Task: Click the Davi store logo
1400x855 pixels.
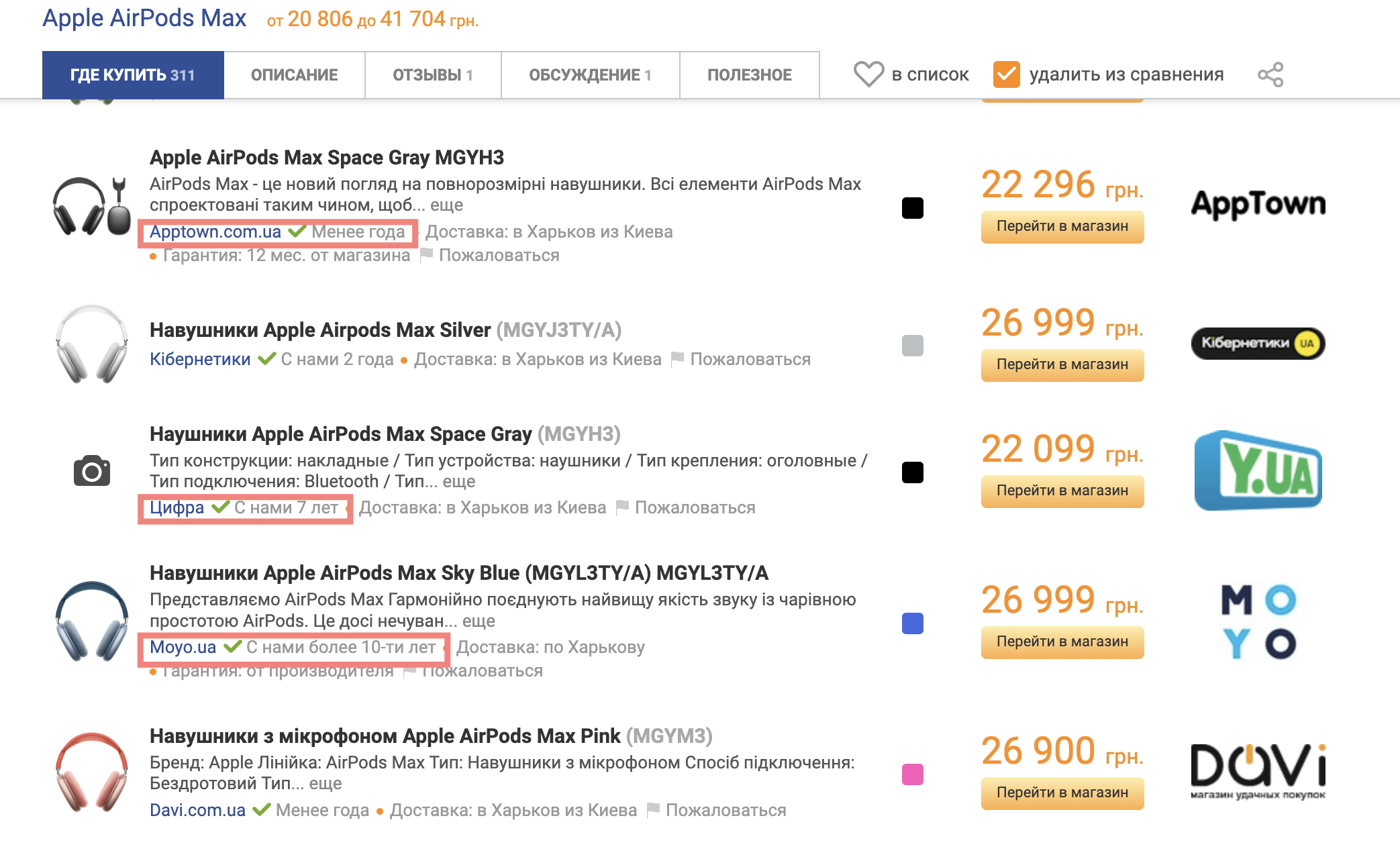Action: click(x=1258, y=771)
